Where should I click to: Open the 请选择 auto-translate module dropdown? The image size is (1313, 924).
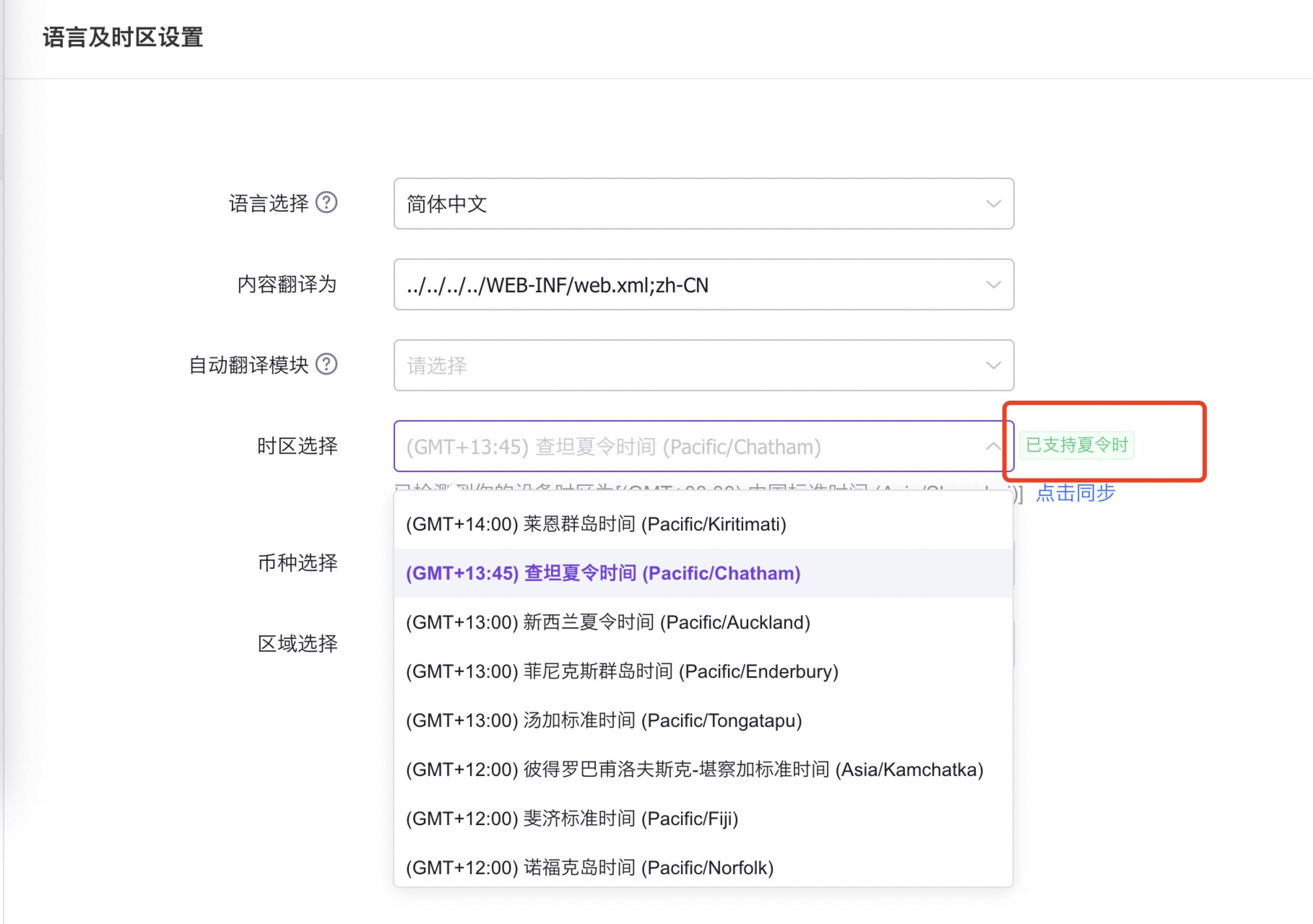tap(703, 365)
